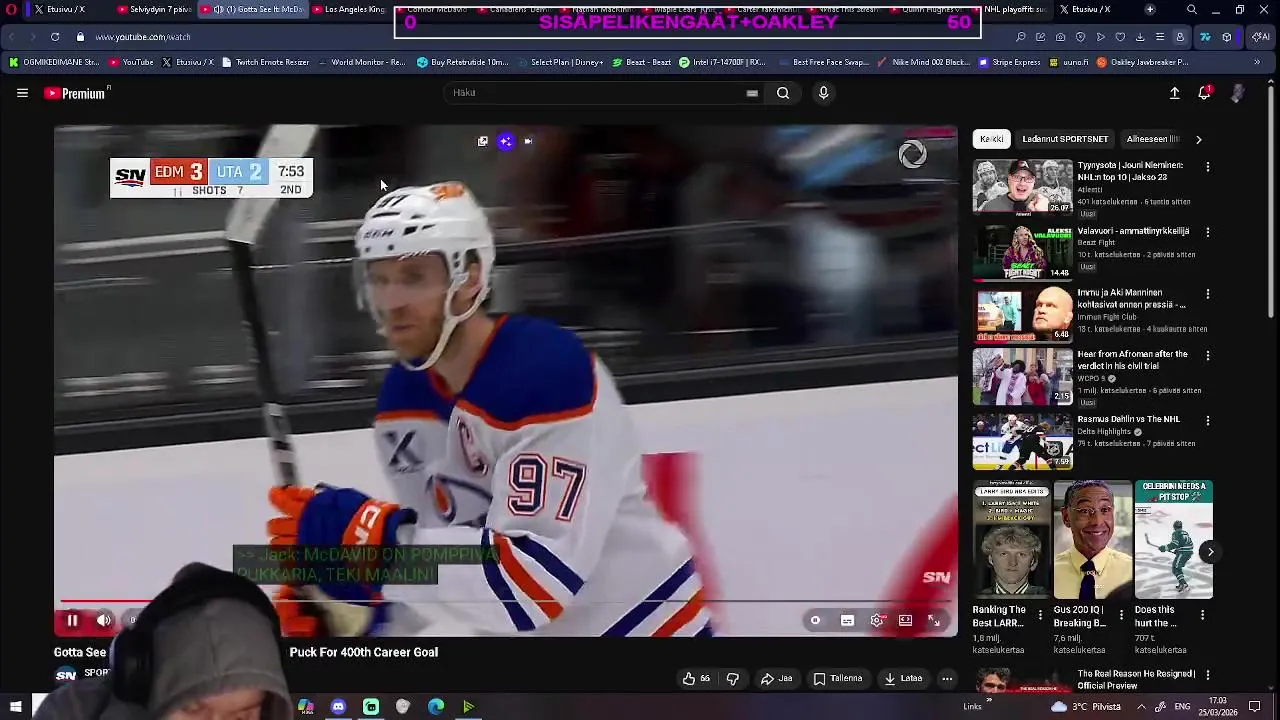Click the search magnifier button

tap(783, 93)
